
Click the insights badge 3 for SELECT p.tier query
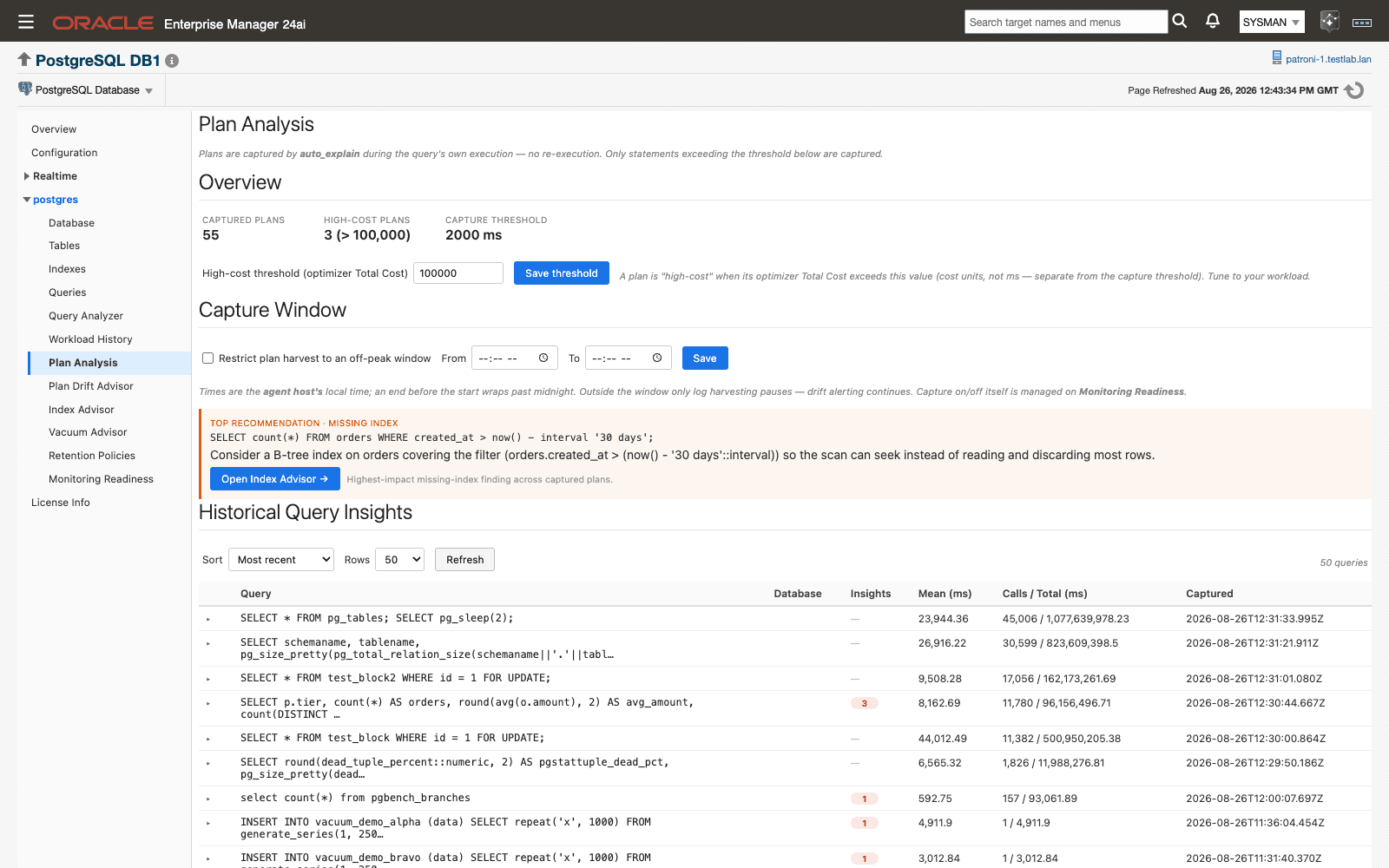(x=865, y=703)
